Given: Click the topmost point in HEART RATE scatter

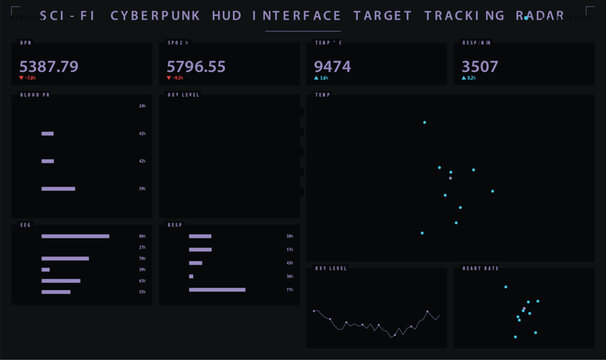Looking at the screenshot, I should point(506,287).
